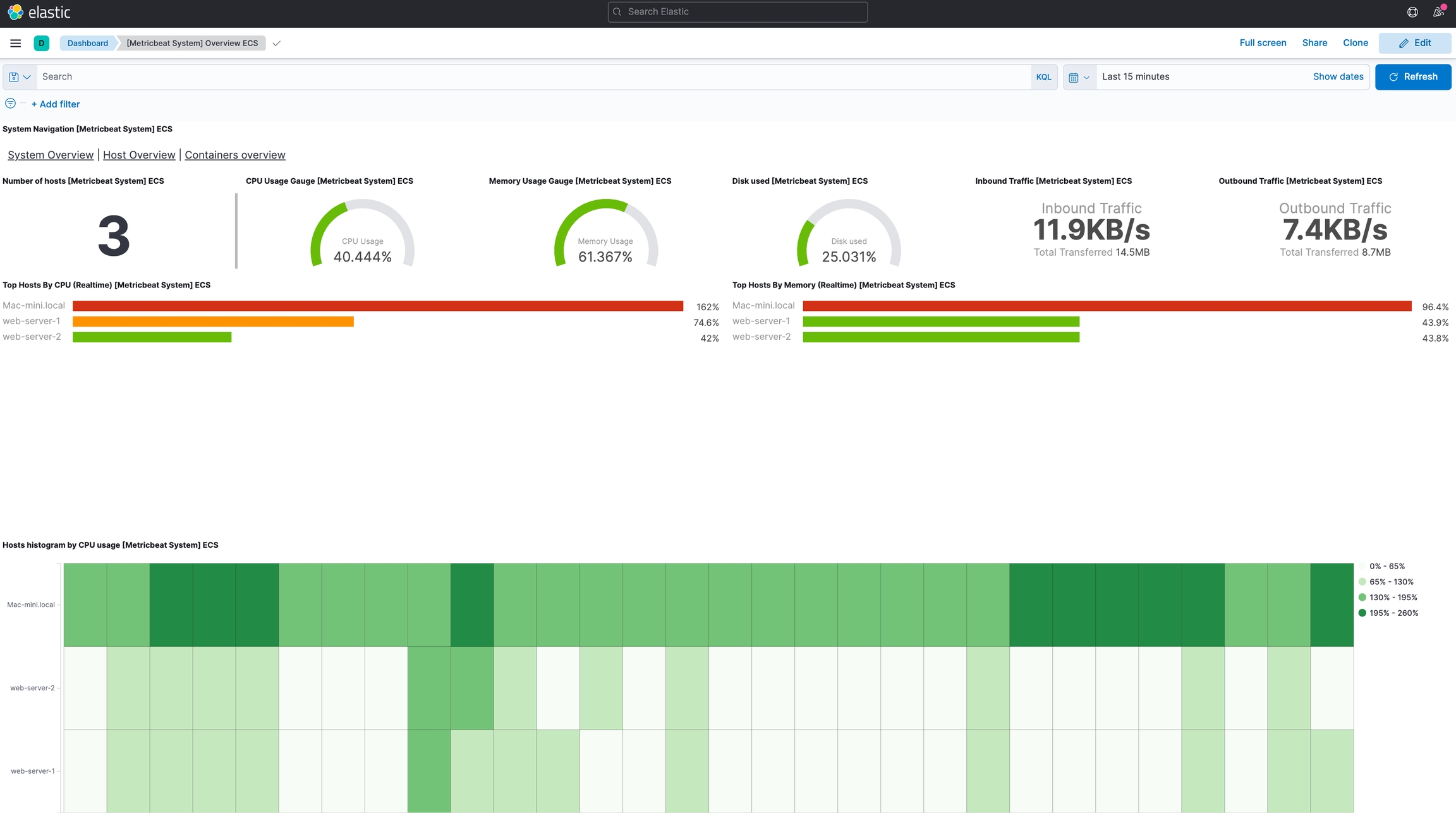
Task: Open the hamburger navigation menu
Action: click(16, 43)
